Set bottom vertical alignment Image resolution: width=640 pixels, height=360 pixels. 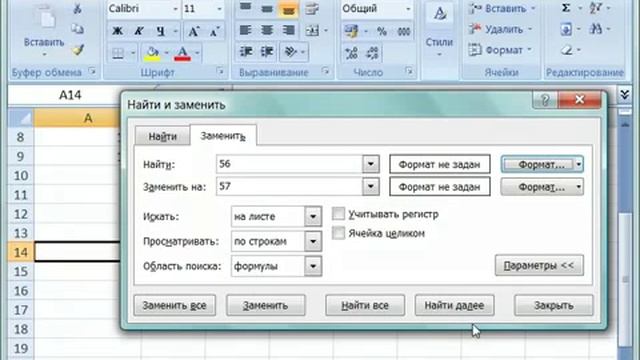click(288, 9)
